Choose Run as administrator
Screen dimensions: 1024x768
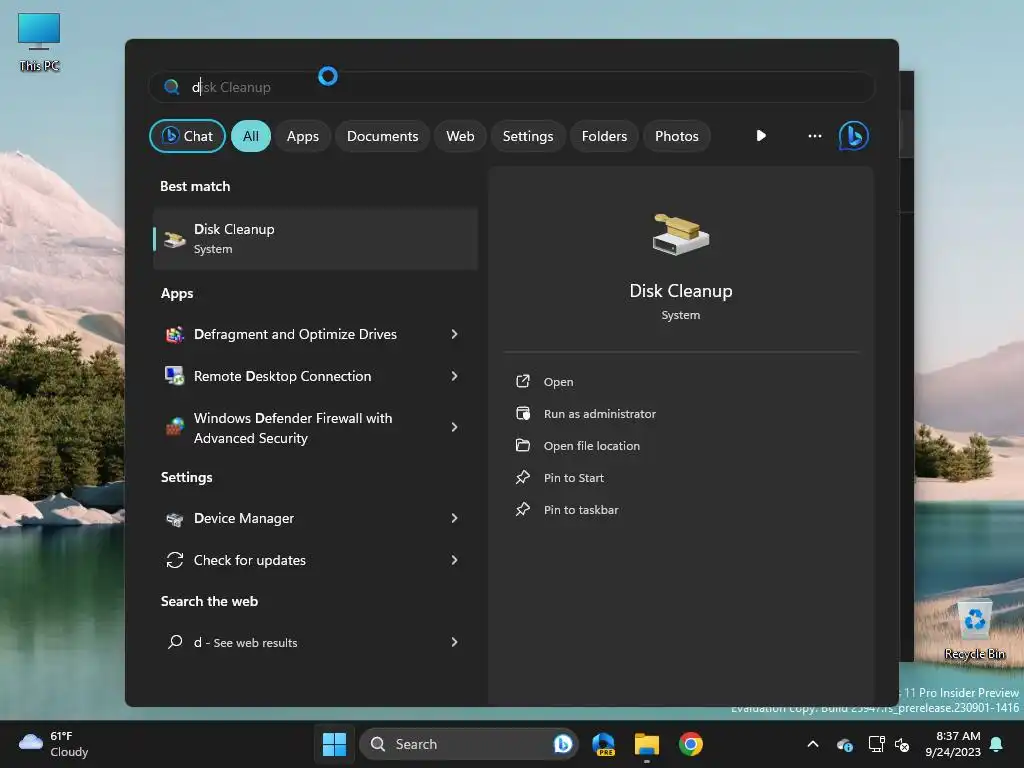[600, 414]
